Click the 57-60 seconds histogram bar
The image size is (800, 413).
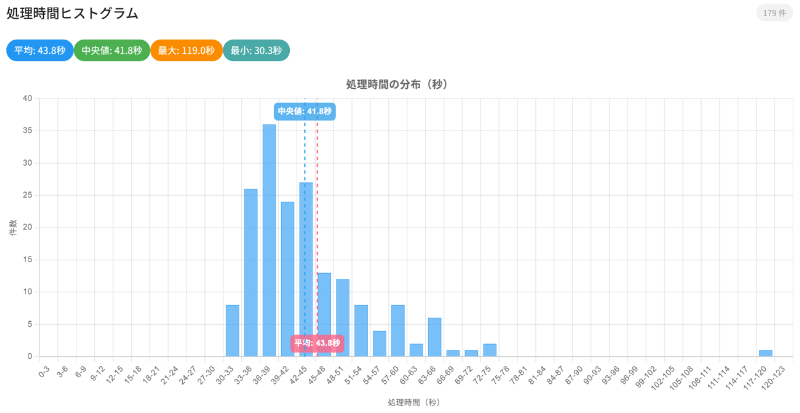pos(397,331)
